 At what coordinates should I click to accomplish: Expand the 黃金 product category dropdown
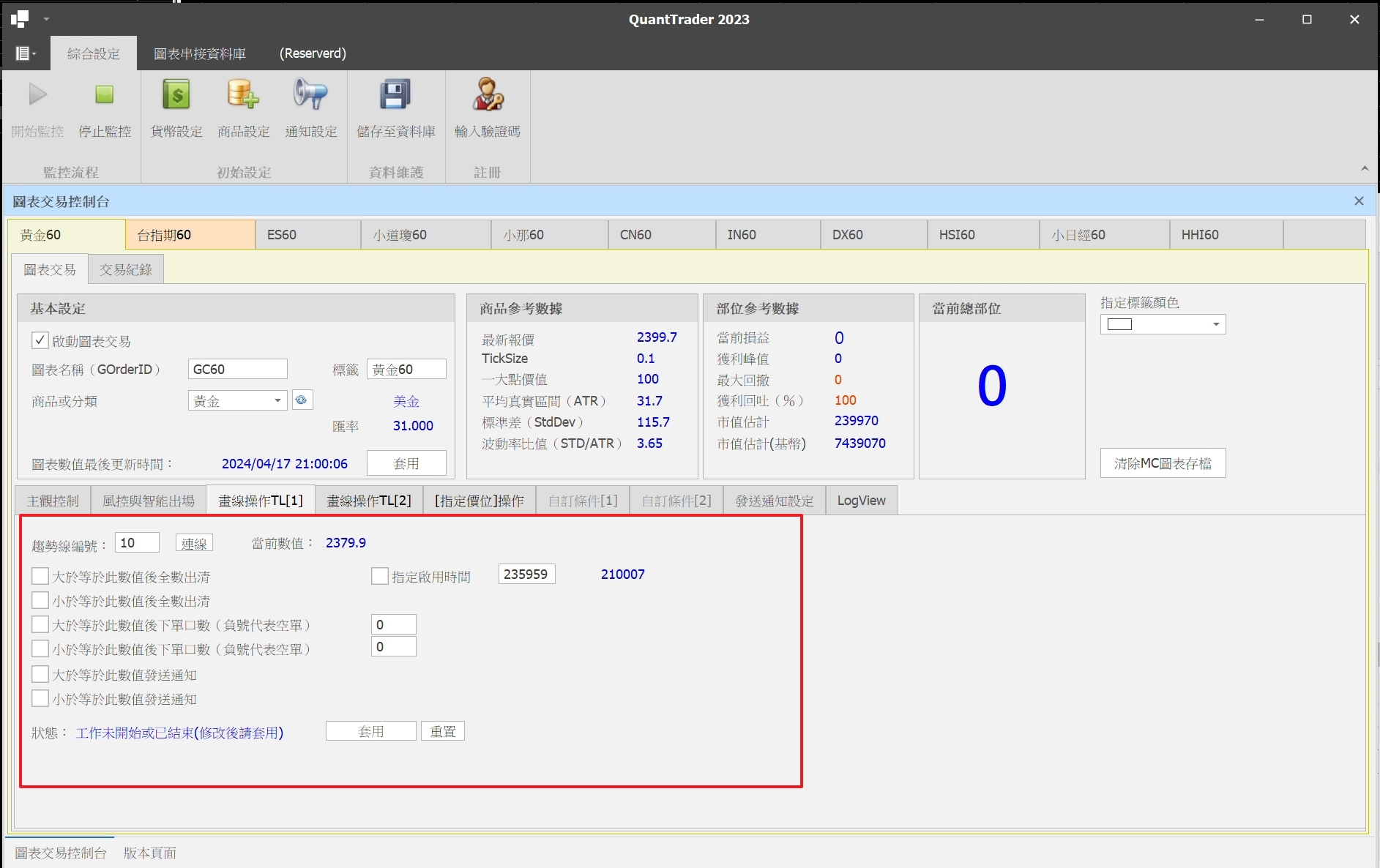coord(277,400)
